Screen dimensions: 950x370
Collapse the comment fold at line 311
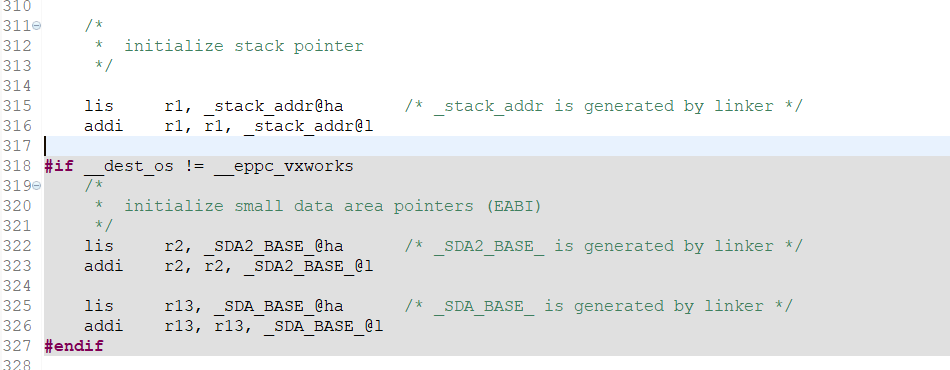37,26
